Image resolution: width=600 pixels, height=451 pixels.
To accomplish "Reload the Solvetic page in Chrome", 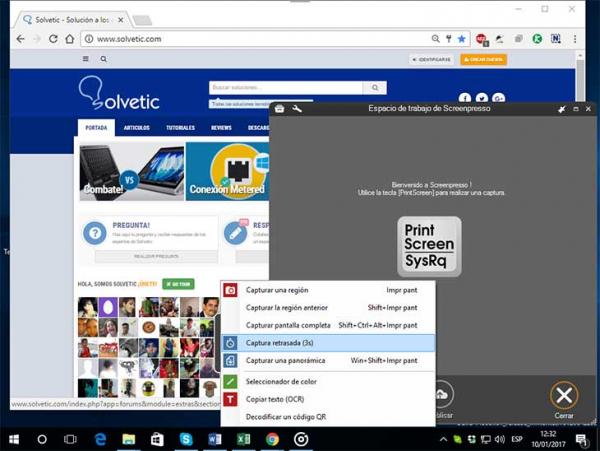I will pos(53,39).
